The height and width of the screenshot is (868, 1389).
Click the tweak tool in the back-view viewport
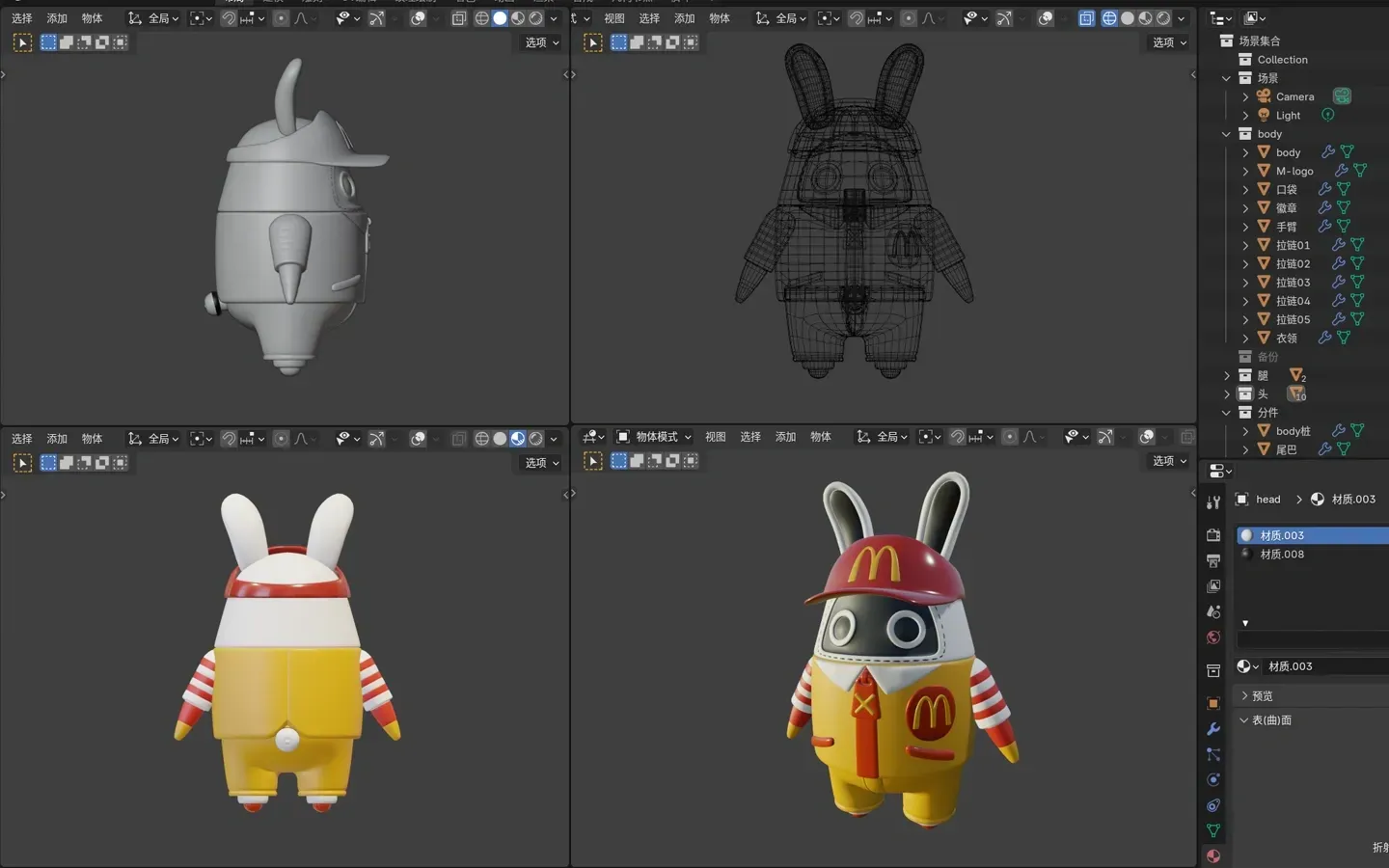point(22,463)
